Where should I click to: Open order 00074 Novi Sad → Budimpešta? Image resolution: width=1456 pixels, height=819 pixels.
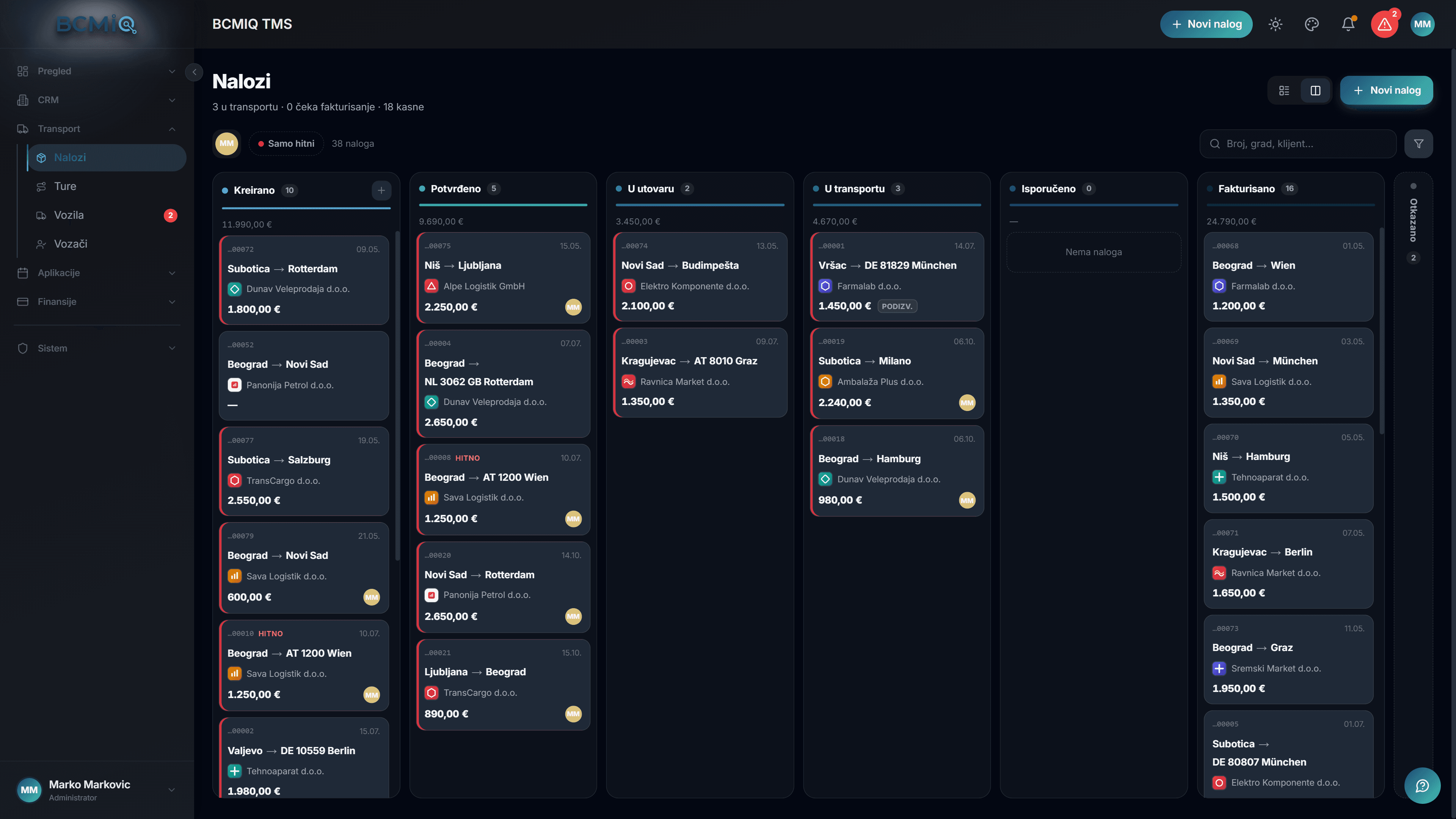tap(700, 276)
